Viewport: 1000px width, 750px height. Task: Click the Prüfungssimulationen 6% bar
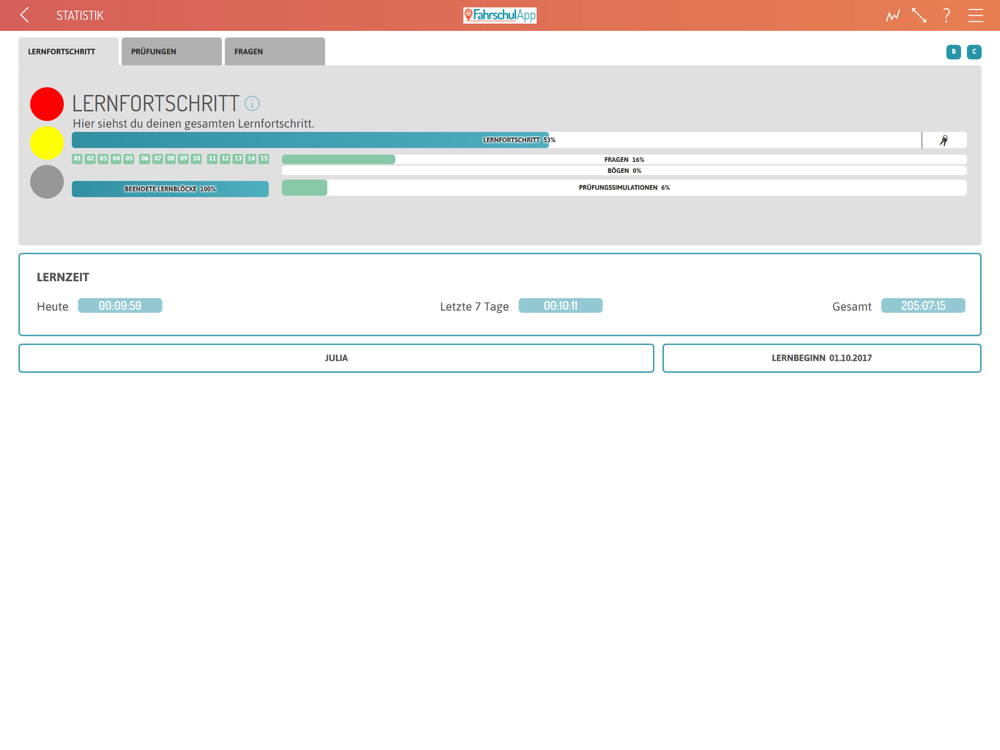click(x=624, y=188)
